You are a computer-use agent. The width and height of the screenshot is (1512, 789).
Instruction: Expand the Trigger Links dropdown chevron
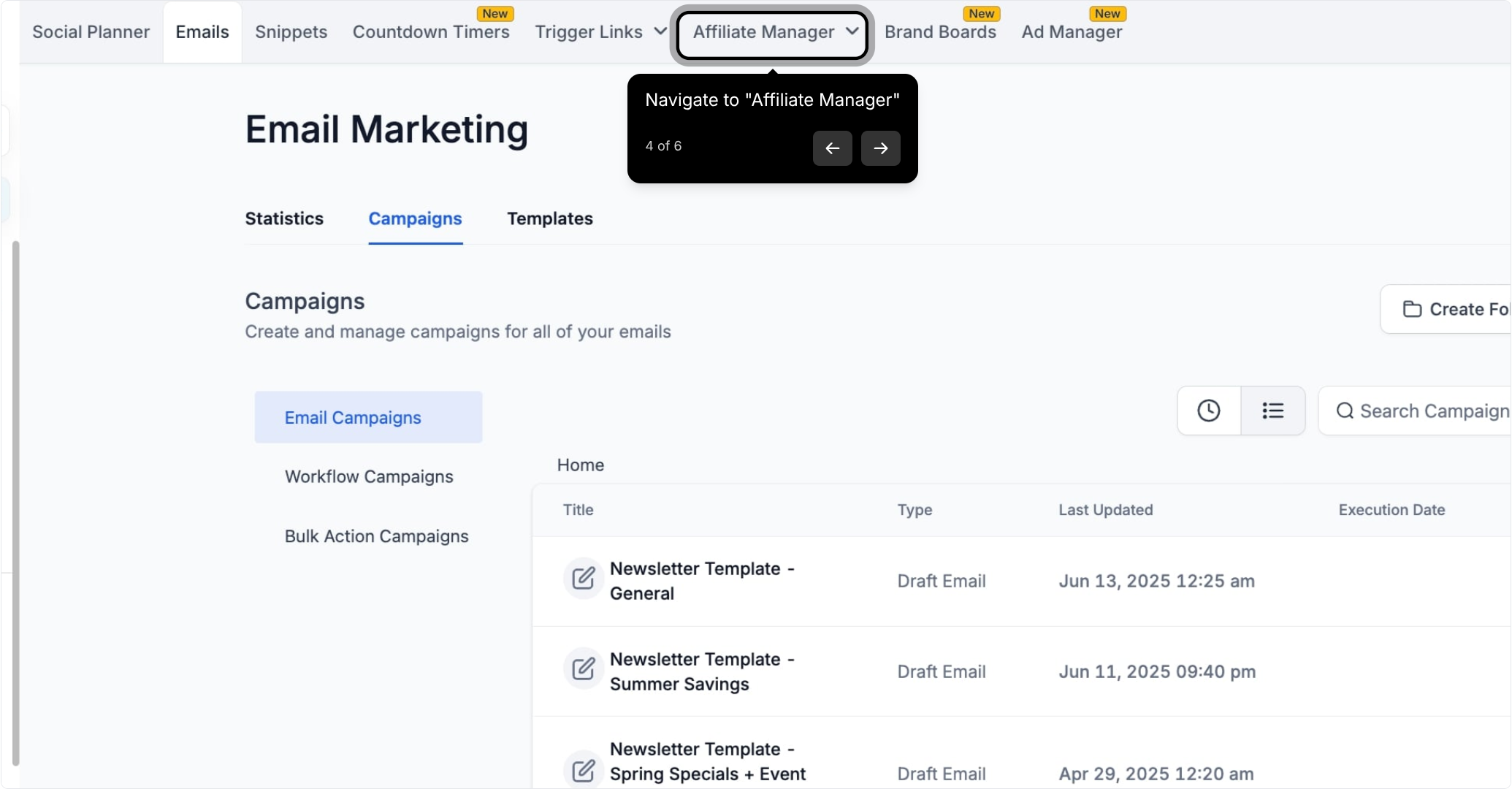pyautogui.click(x=660, y=31)
